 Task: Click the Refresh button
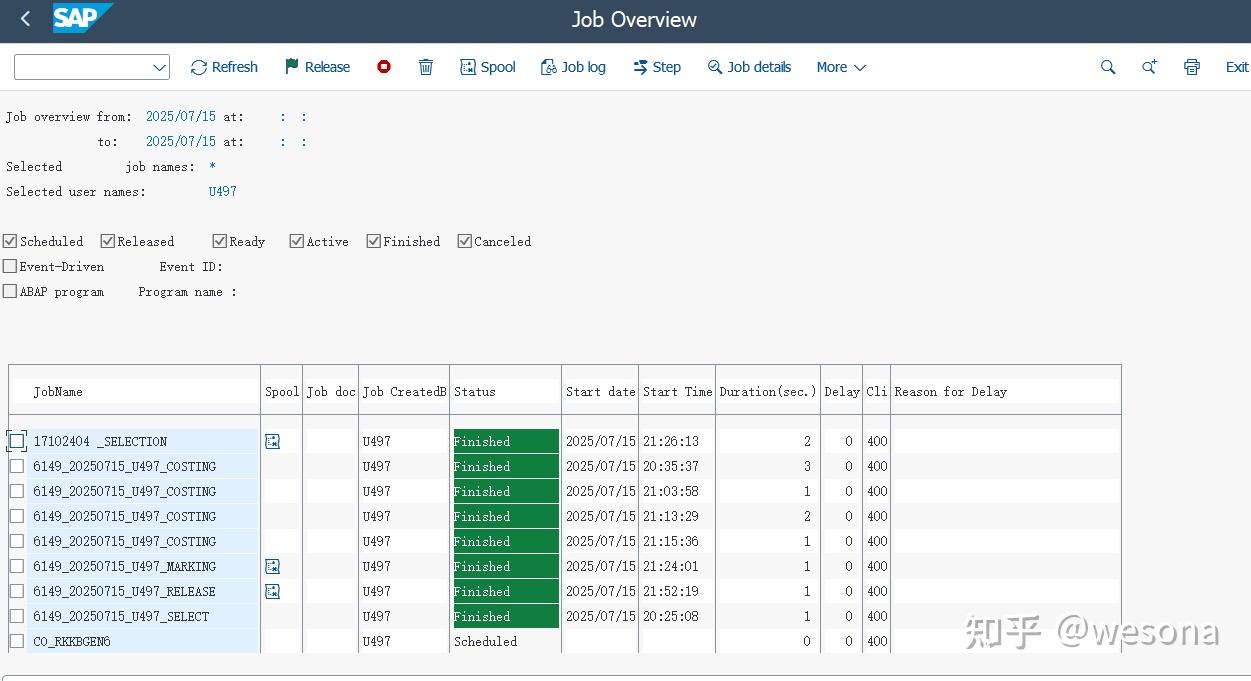point(224,67)
